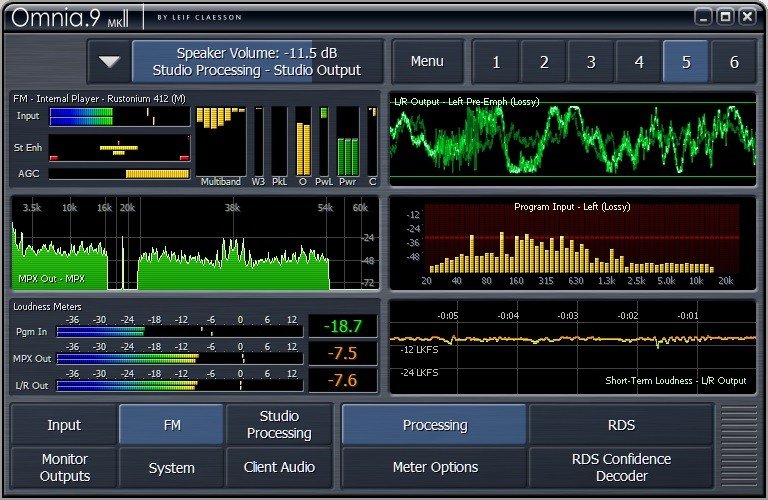Screen dimensions: 768x500
Task: Select preset number 4
Action: pos(639,62)
